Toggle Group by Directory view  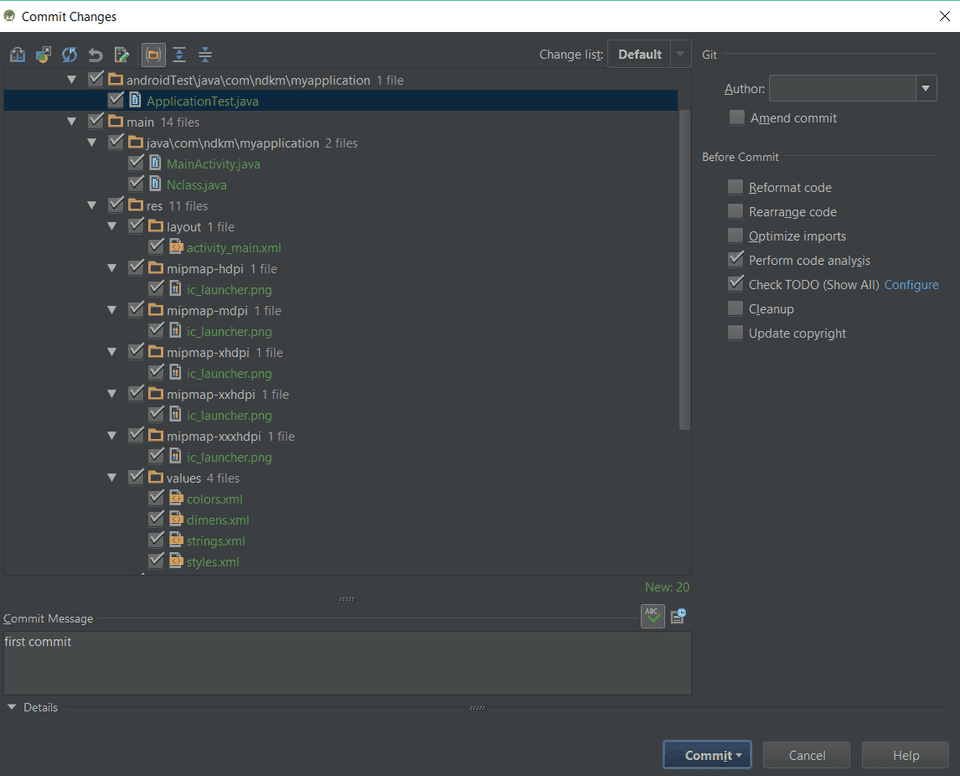[x=153, y=54]
